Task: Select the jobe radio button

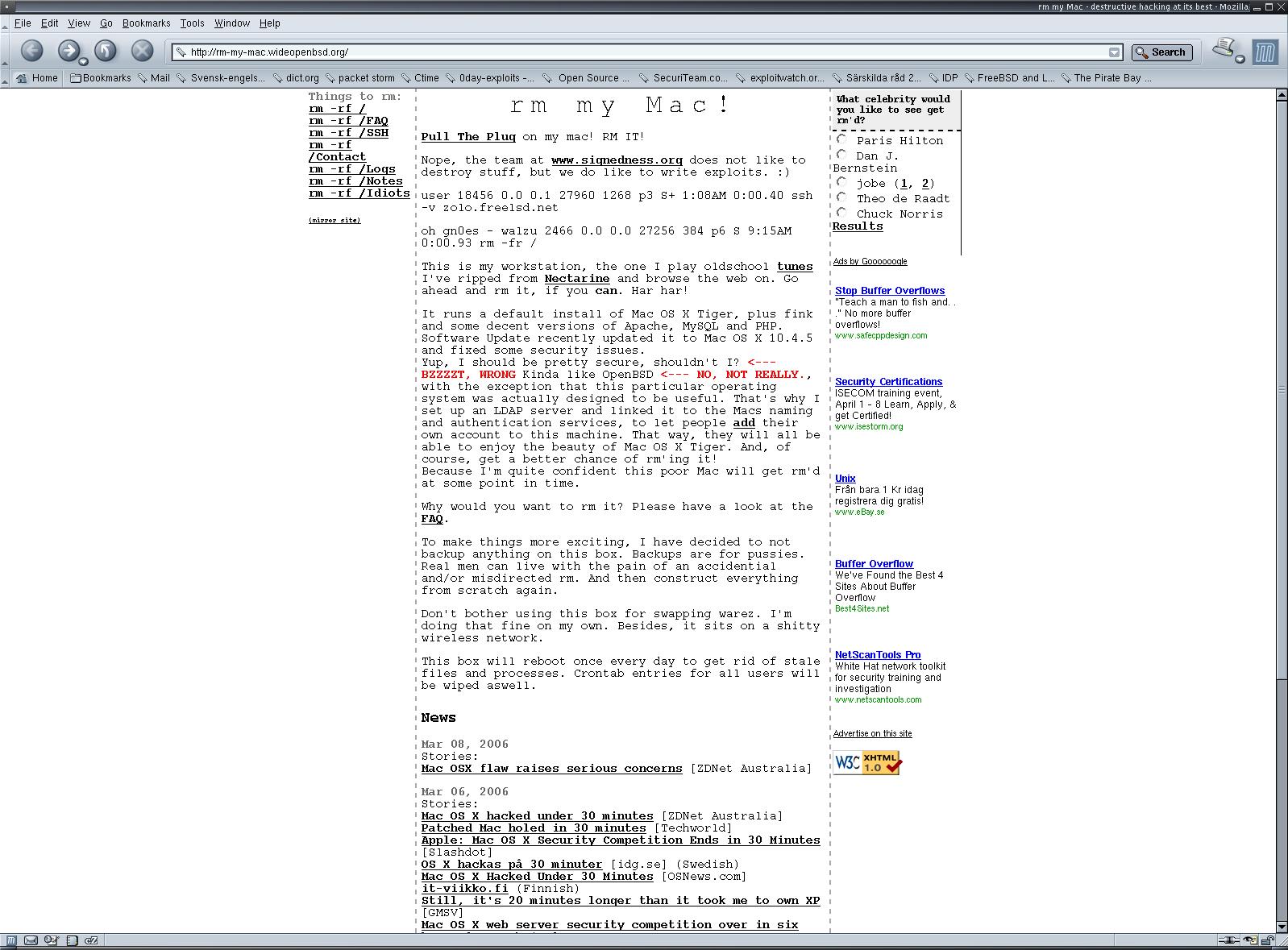Action: point(841,182)
